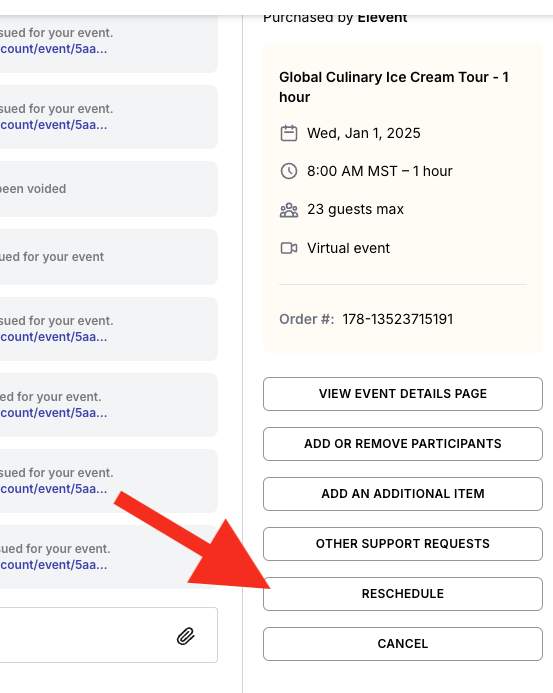
Task: Click the Global Culinary Ice Cream Tour title
Action: (394, 87)
